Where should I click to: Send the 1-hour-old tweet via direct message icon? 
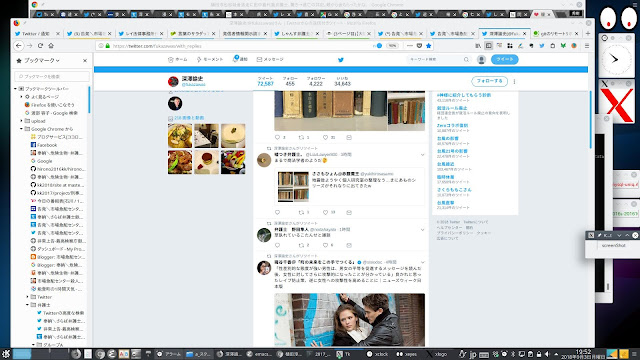[x=349, y=245]
